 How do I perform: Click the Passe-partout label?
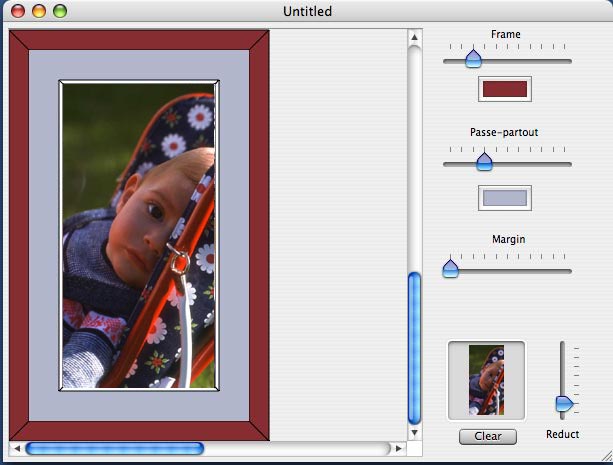point(504,133)
